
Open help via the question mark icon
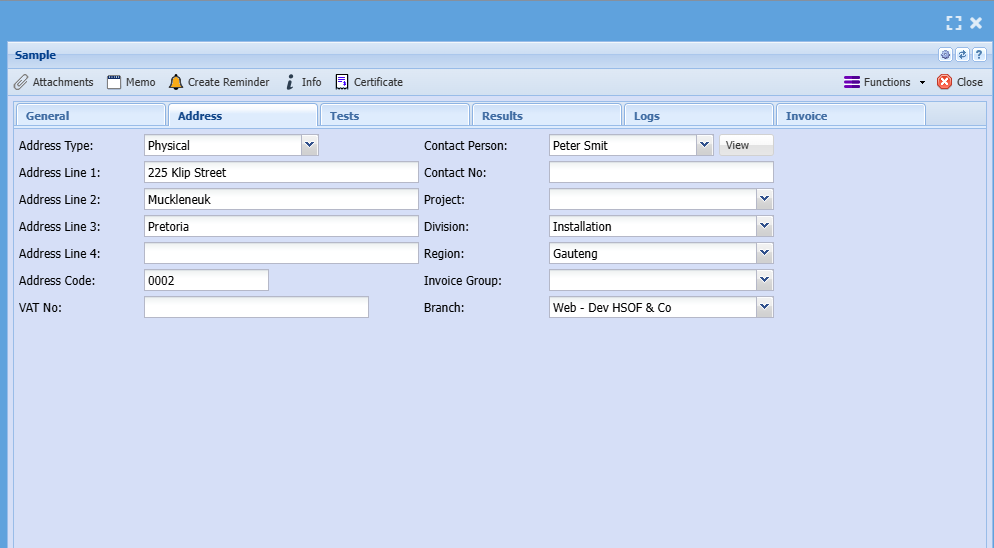979,55
